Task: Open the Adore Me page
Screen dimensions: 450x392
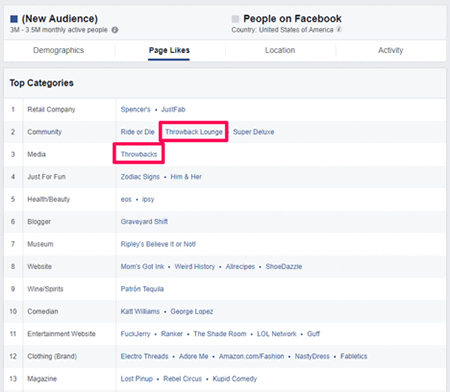Action: pos(193,356)
